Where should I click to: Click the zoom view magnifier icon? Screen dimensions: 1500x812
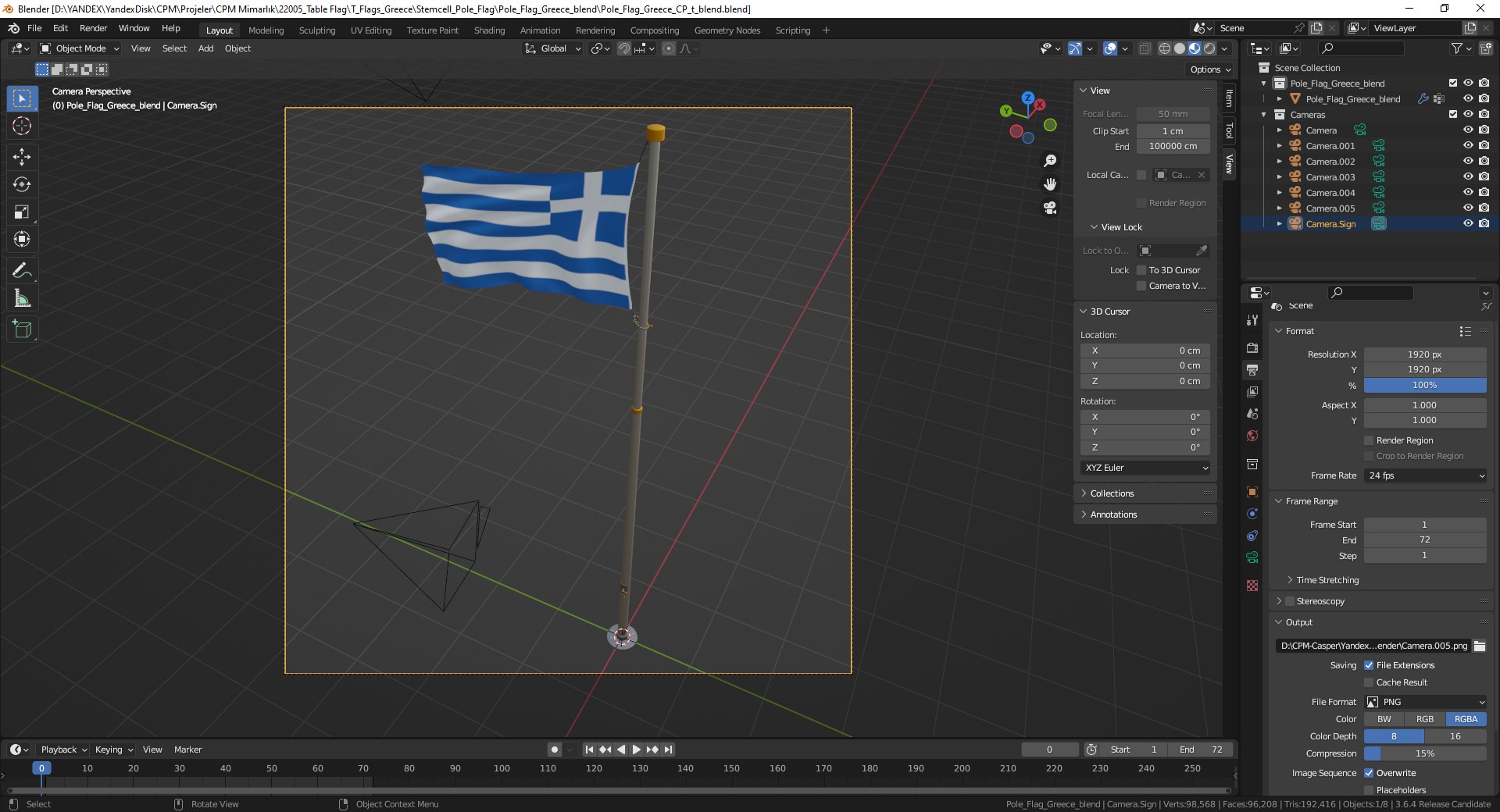tap(1050, 161)
